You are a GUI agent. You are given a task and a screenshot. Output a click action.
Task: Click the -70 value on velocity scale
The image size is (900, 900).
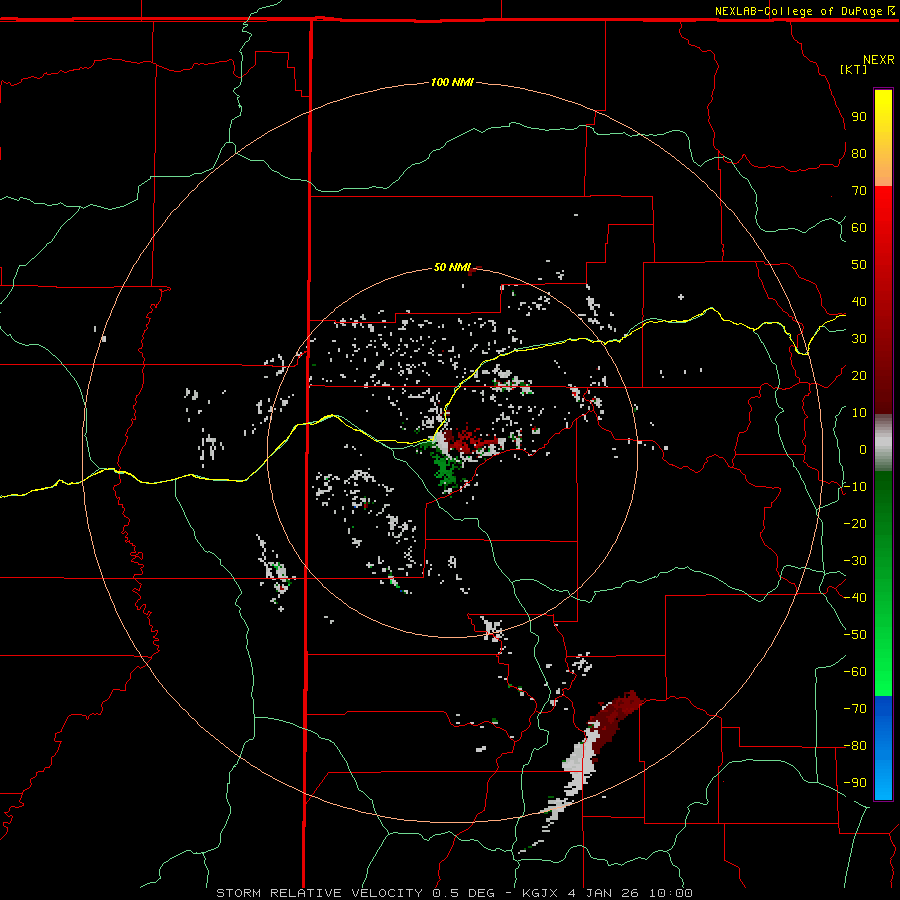tap(855, 709)
